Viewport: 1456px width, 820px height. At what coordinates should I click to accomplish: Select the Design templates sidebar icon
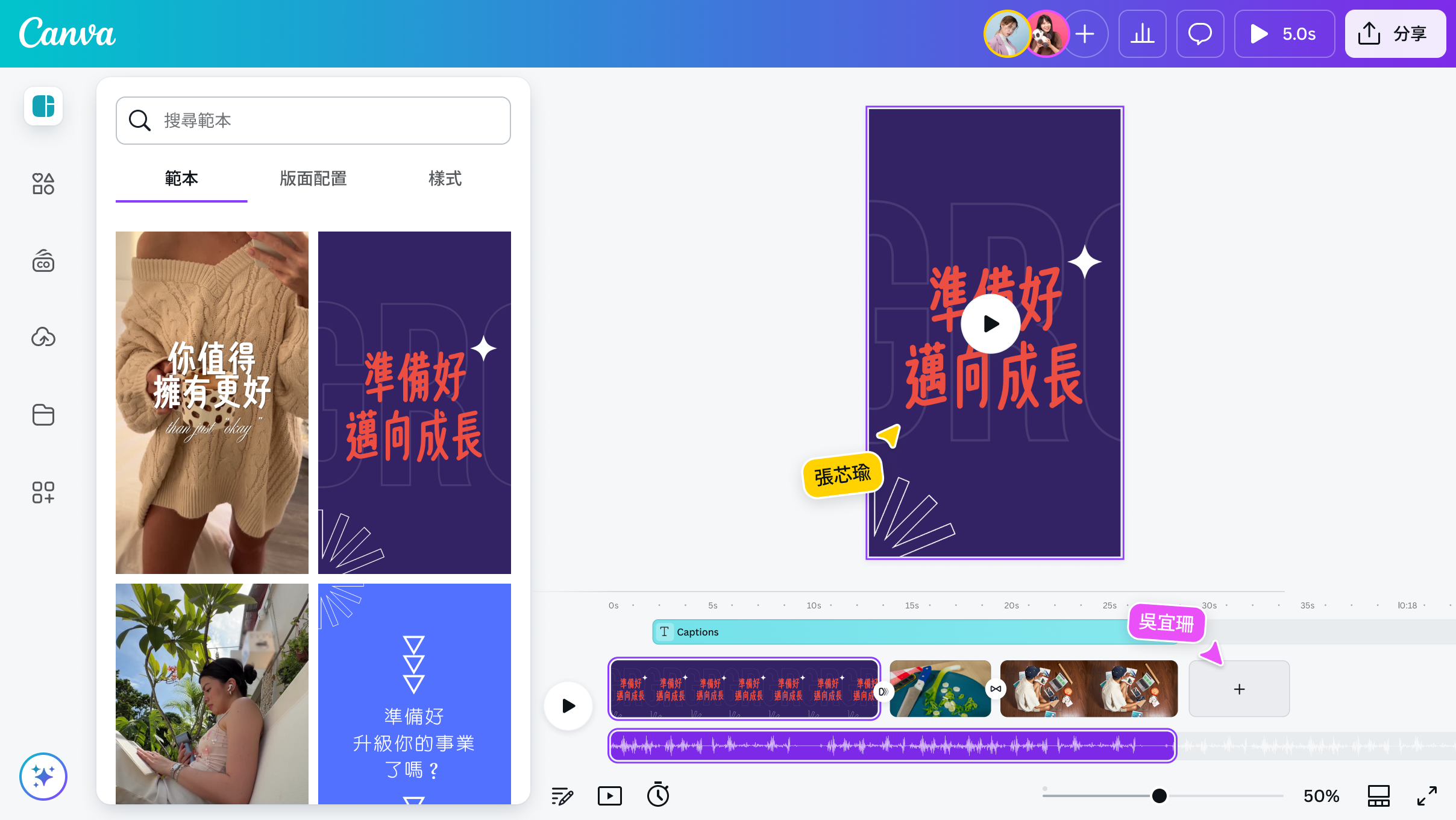tap(43, 106)
